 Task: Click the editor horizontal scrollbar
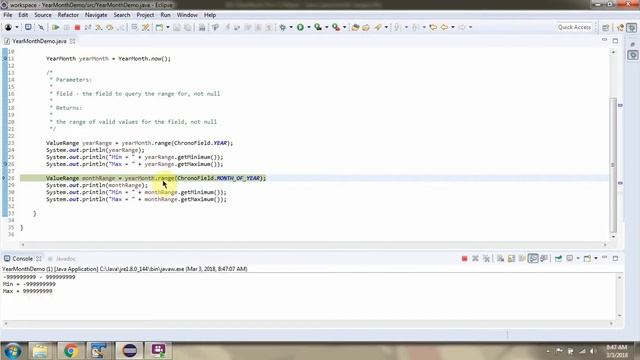tap(313, 244)
